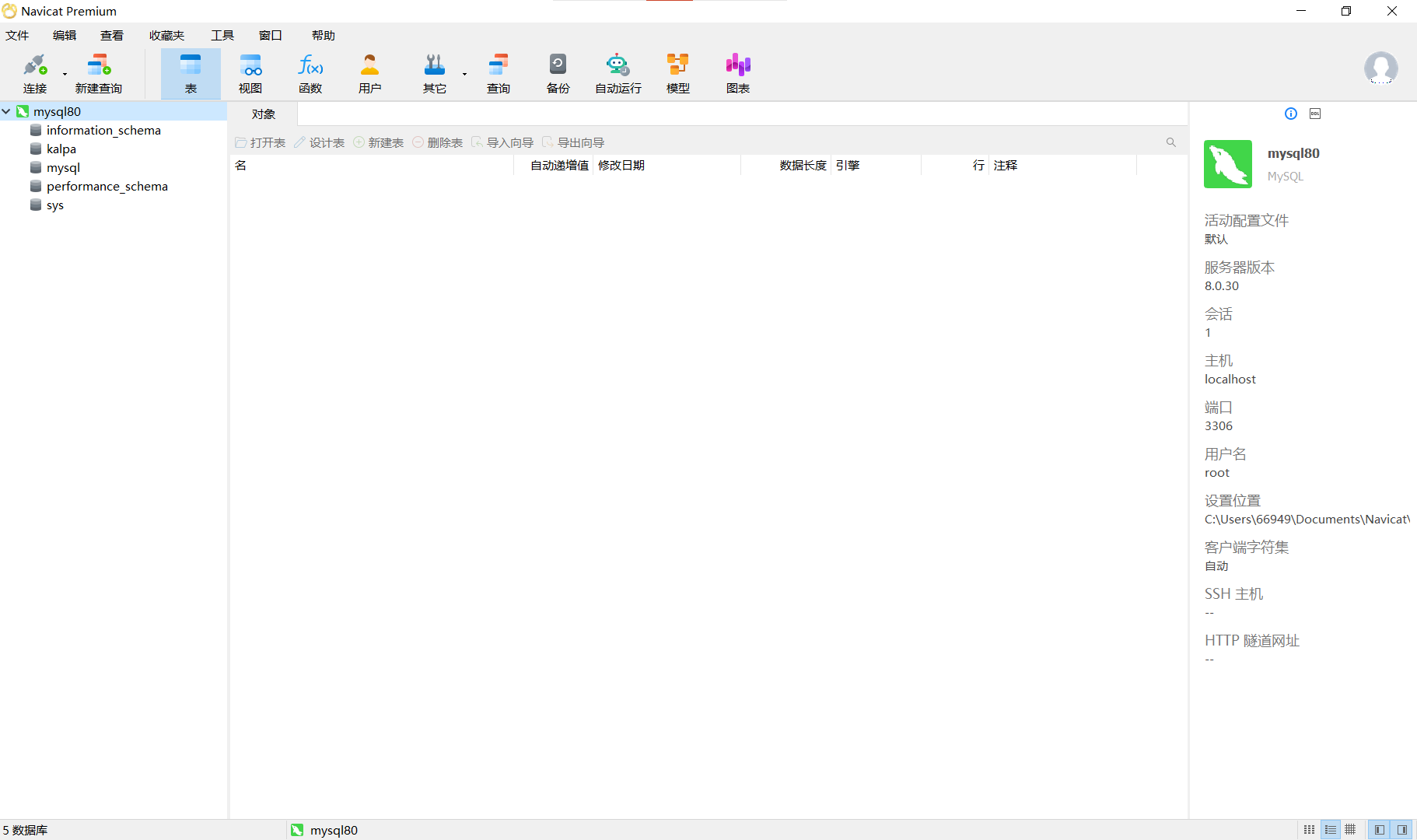Viewport: 1417px width, 840px height.
Task: Switch to icon grid view in status bar
Action: coord(1310,830)
